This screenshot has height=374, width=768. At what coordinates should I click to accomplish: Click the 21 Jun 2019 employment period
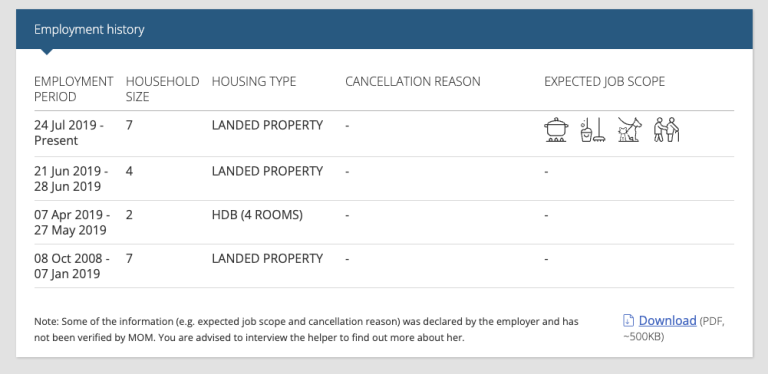(71, 179)
